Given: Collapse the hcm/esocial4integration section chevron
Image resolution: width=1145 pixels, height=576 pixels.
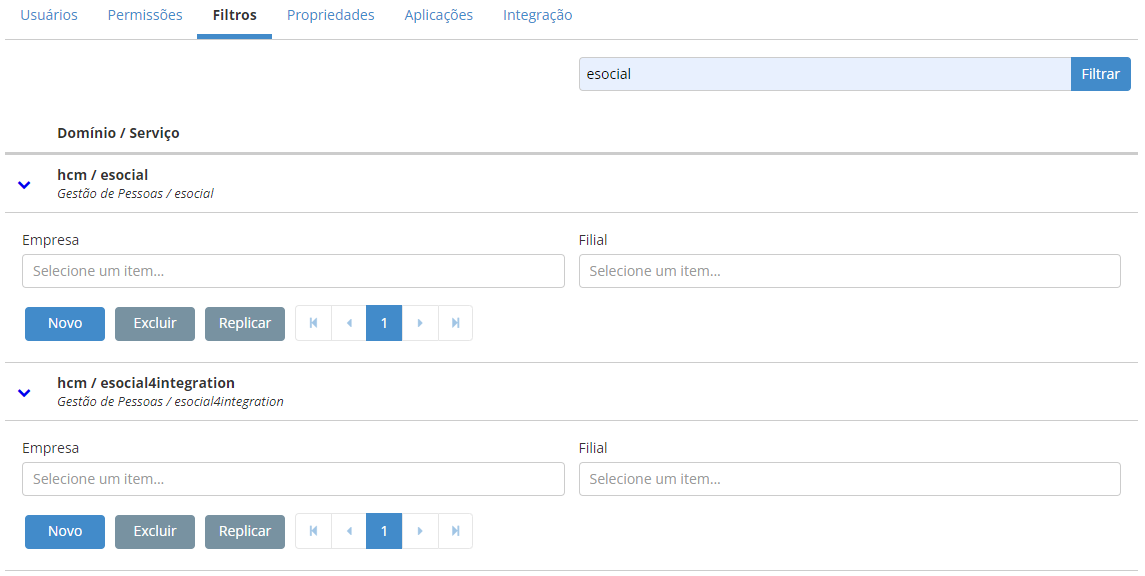Looking at the screenshot, I should coord(24,392).
